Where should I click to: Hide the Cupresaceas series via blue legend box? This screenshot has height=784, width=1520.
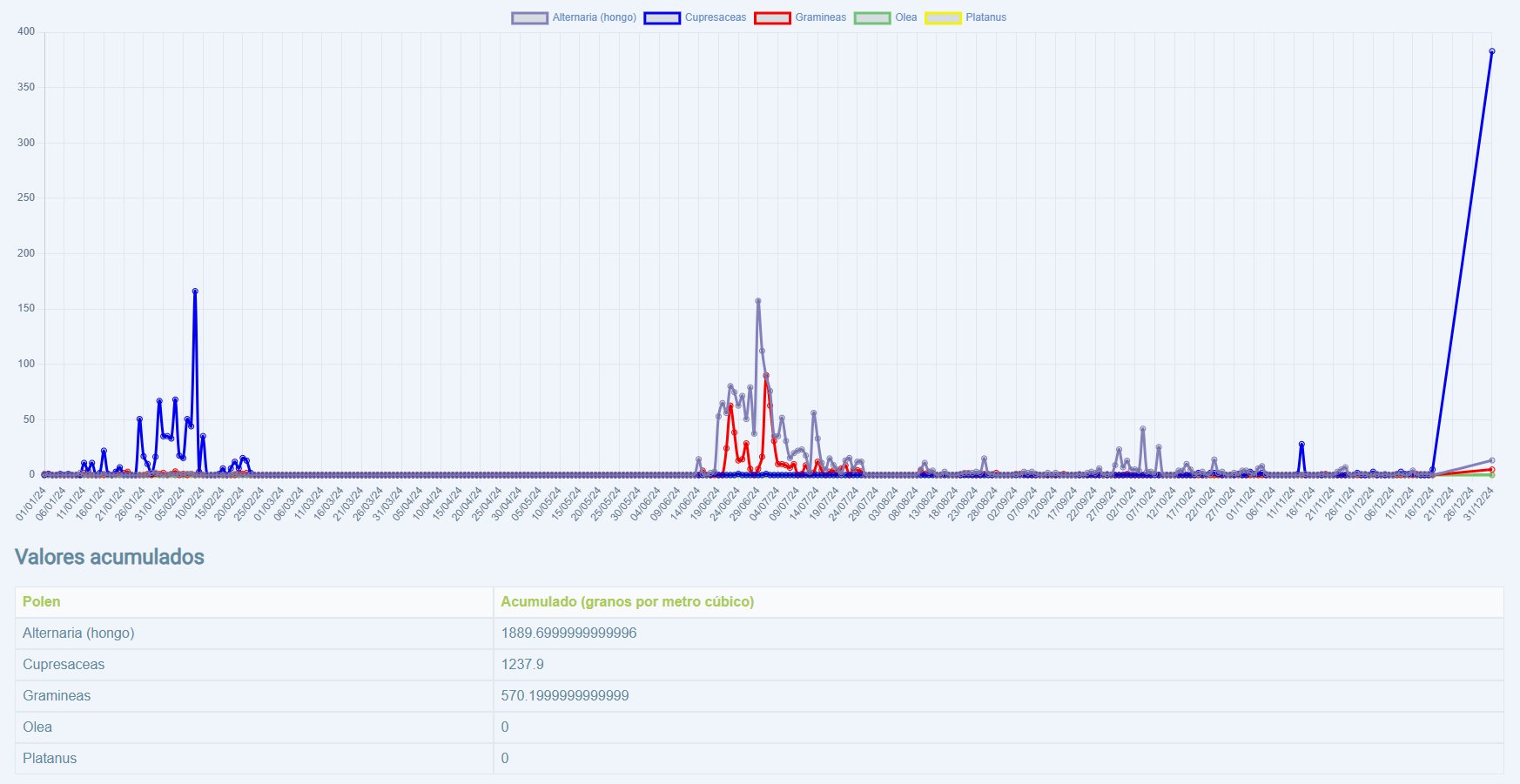[662, 18]
